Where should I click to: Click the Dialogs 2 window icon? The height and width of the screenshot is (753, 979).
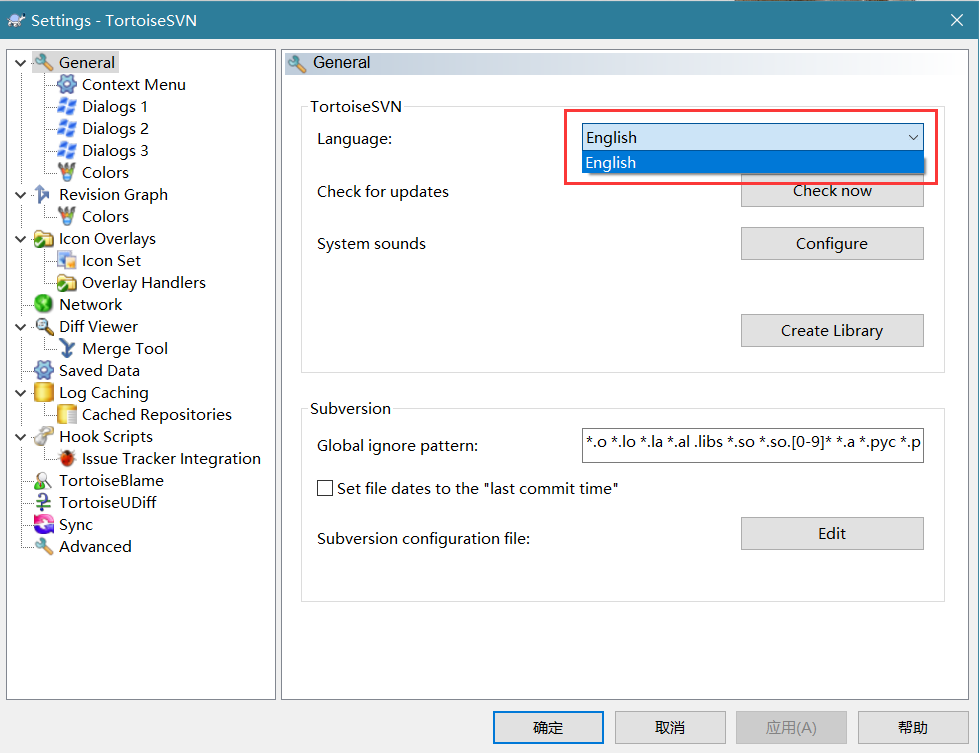(67, 128)
